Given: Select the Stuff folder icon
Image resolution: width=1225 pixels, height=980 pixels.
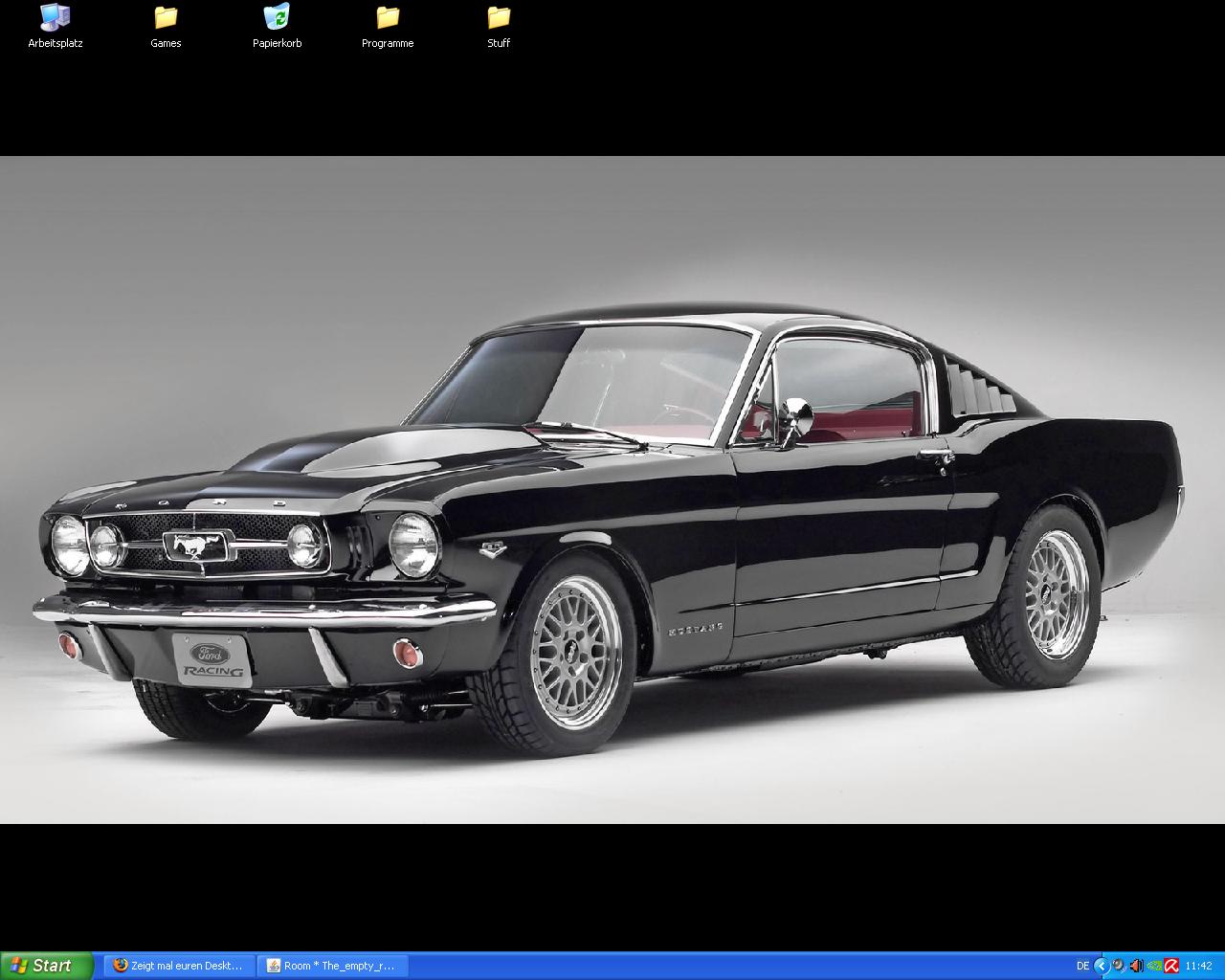Looking at the screenshot, I should tap(499, 27).
